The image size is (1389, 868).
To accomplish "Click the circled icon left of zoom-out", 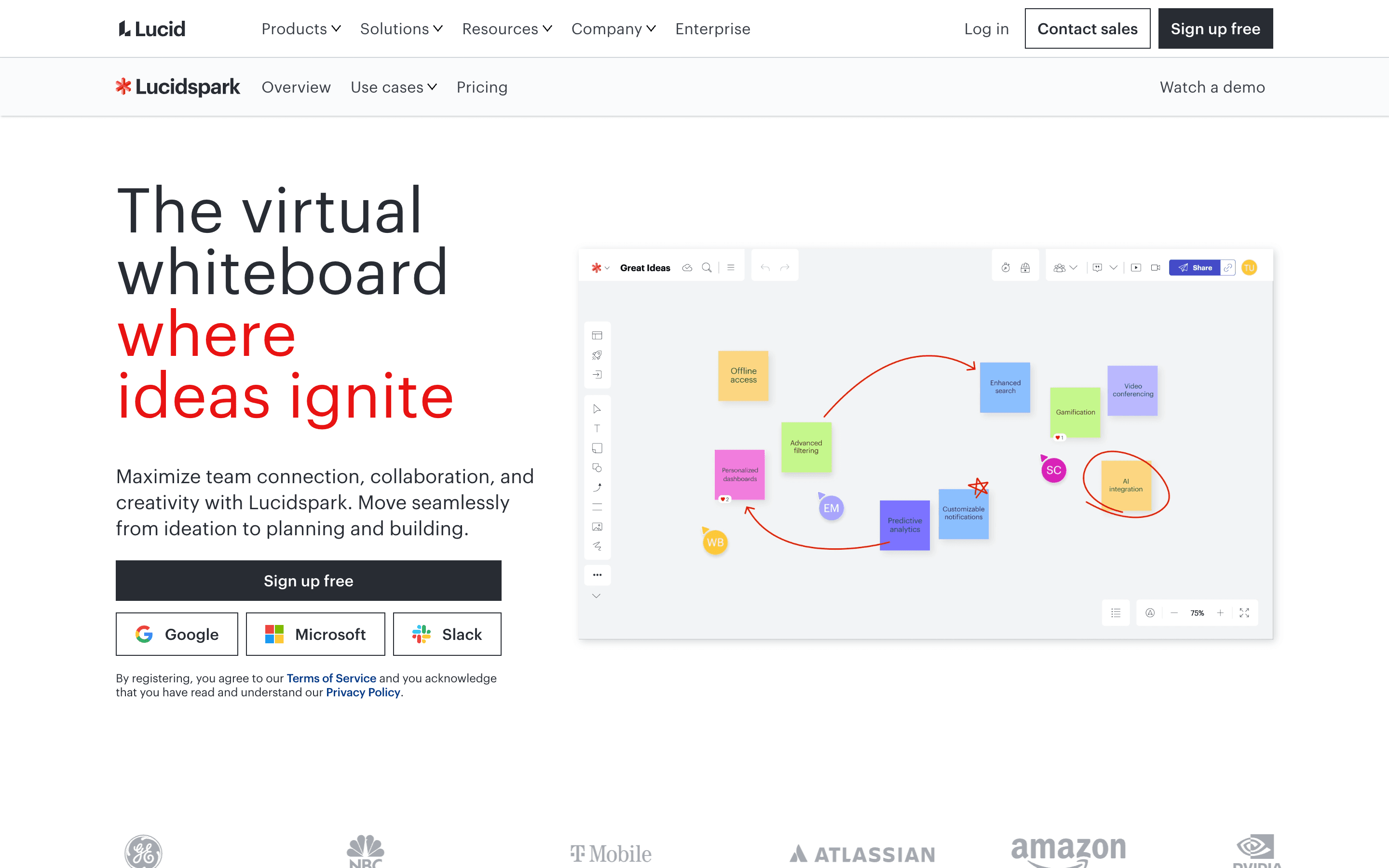I will pyautogui.click(x=1150, y=613).
